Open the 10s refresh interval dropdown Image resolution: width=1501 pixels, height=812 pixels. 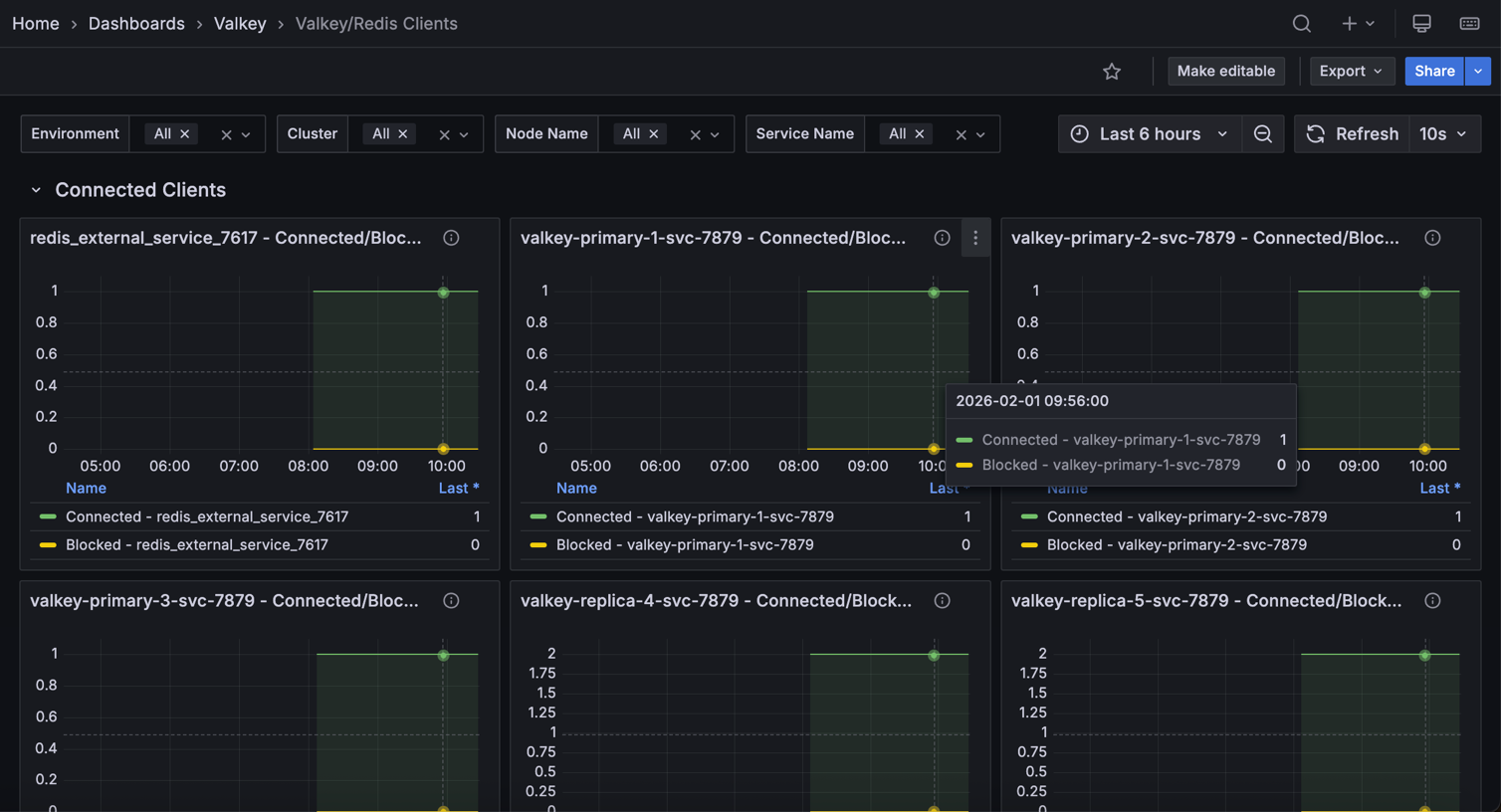coord(1443,133)
